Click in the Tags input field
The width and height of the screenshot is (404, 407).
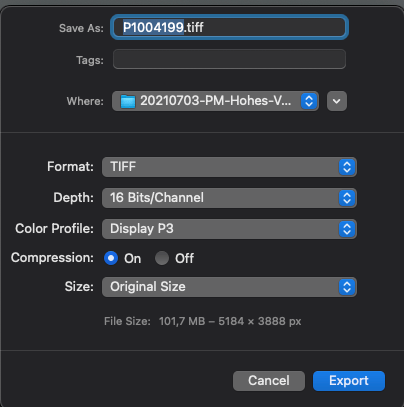(229, 59)
